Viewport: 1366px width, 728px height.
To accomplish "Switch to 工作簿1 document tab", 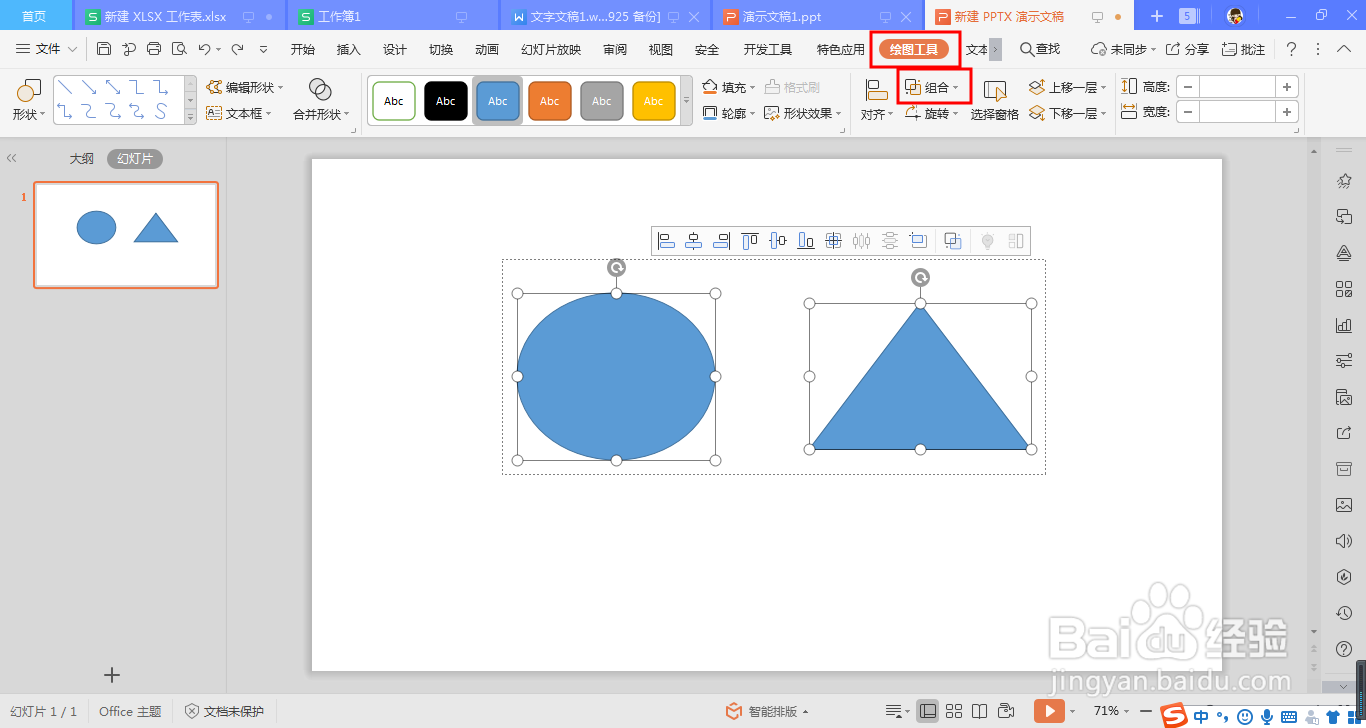I will (340, 17).
